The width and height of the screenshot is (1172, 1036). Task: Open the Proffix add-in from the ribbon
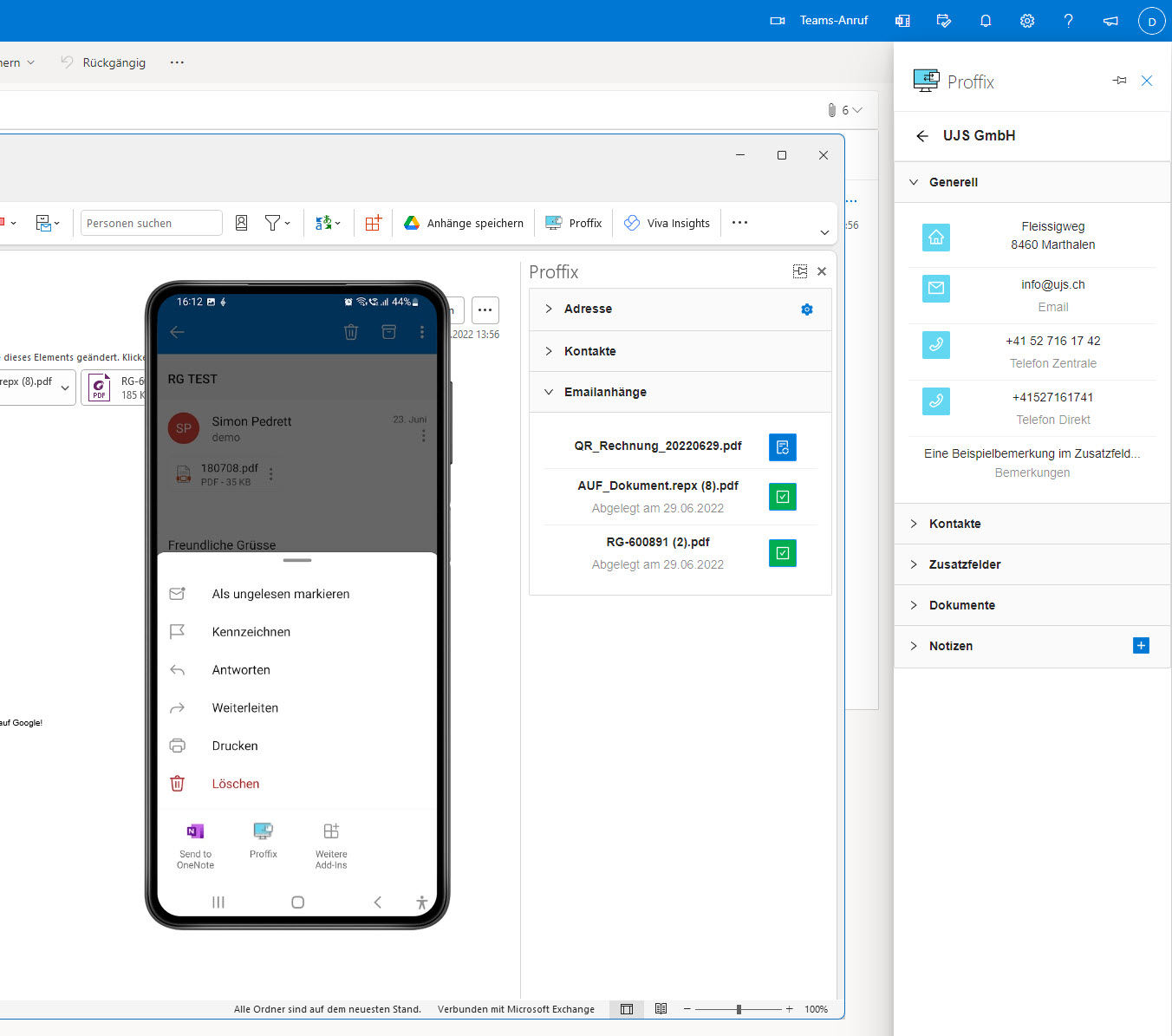(x=574, y=224)
